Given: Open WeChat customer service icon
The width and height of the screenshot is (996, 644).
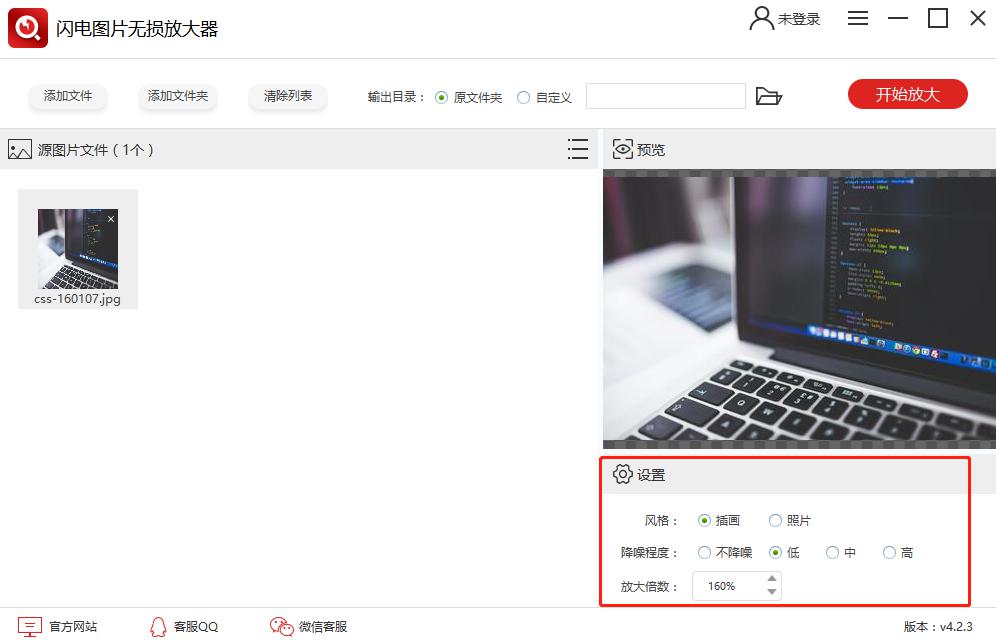Looking at the screenshot, I should click(x=281, y=626).
